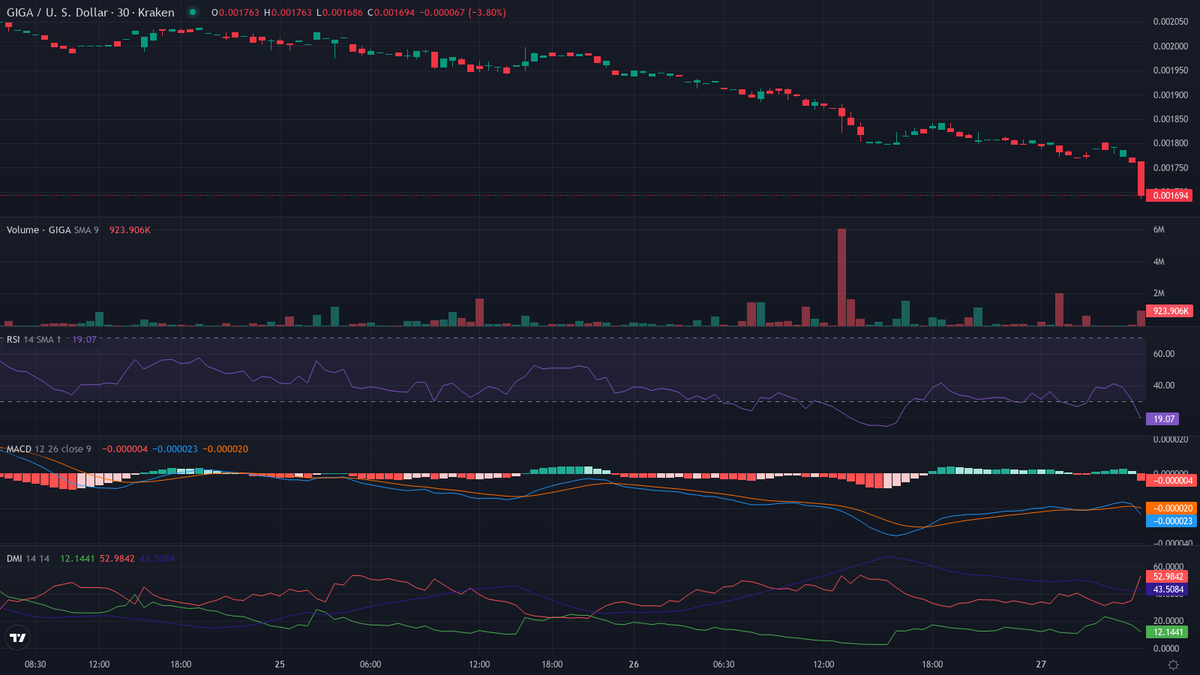Click the orange MACD scale label −0.000020
This screenshot has height=675, width=1200.
[x=1170, y=508]
